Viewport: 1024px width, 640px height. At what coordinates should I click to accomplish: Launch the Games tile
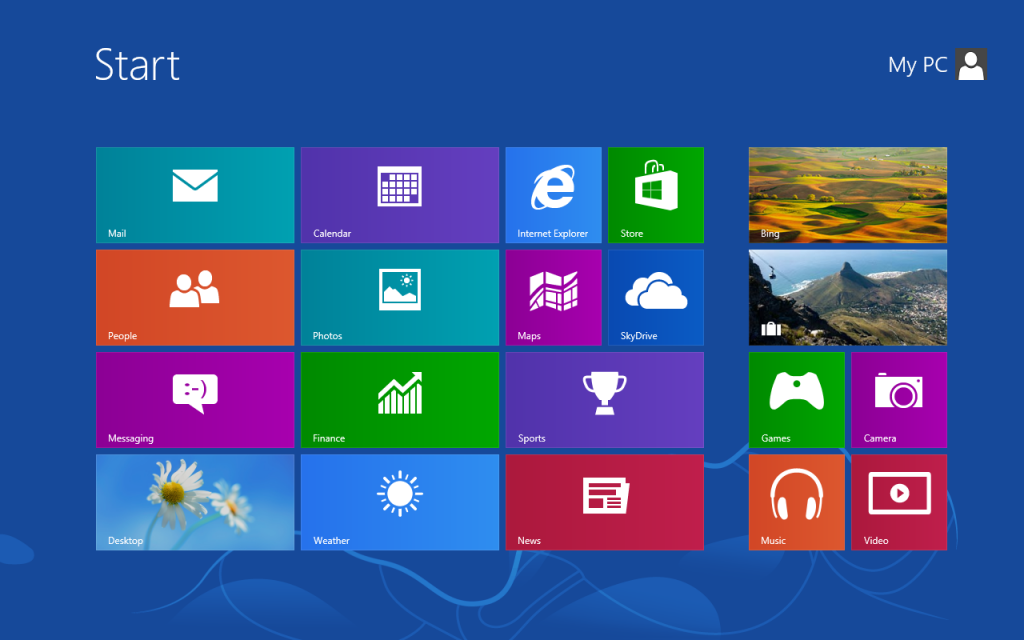click(x=796, y=399)
